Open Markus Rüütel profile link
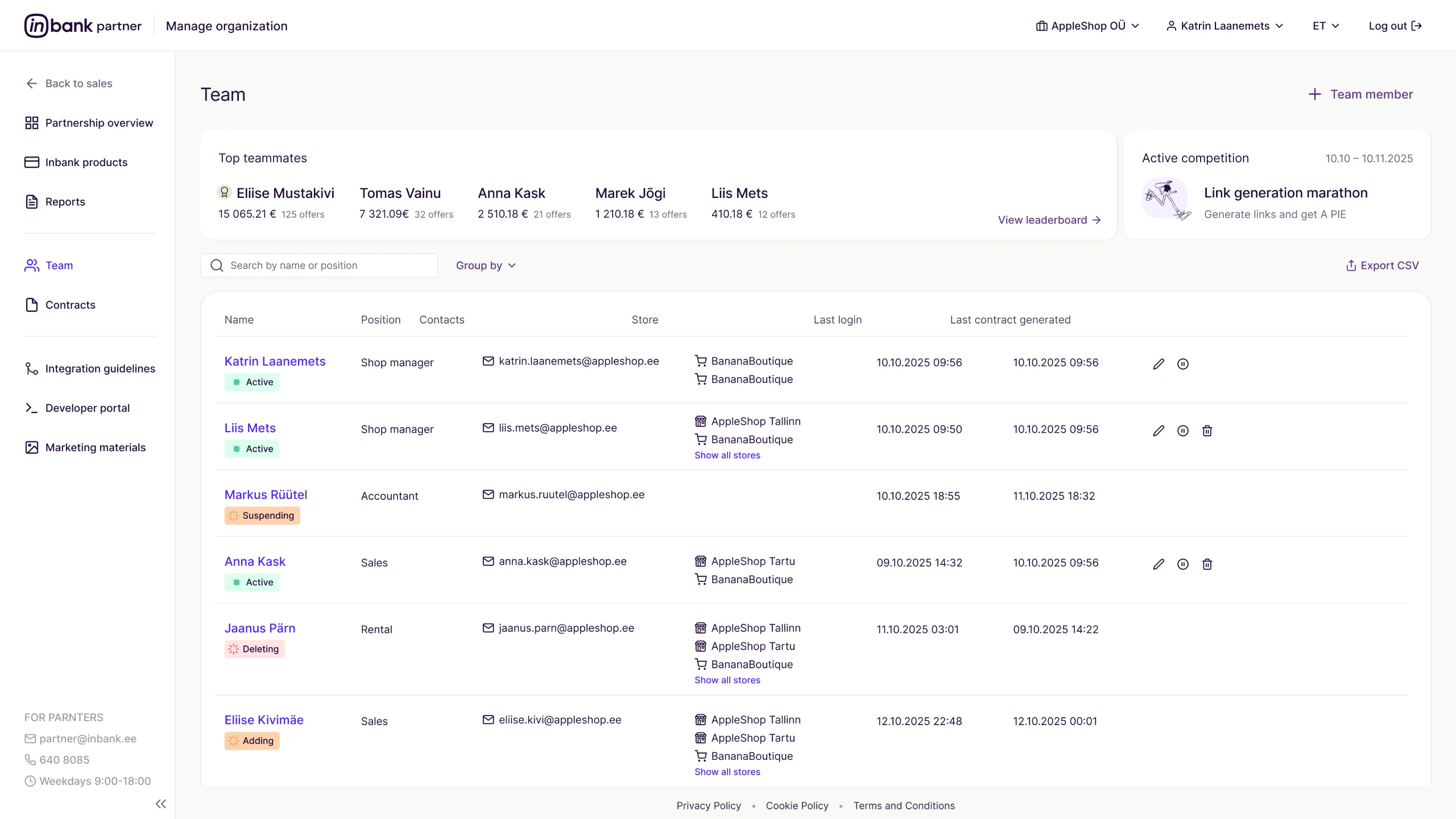This screenshot has height=819, width=1456. coord(266,495)
